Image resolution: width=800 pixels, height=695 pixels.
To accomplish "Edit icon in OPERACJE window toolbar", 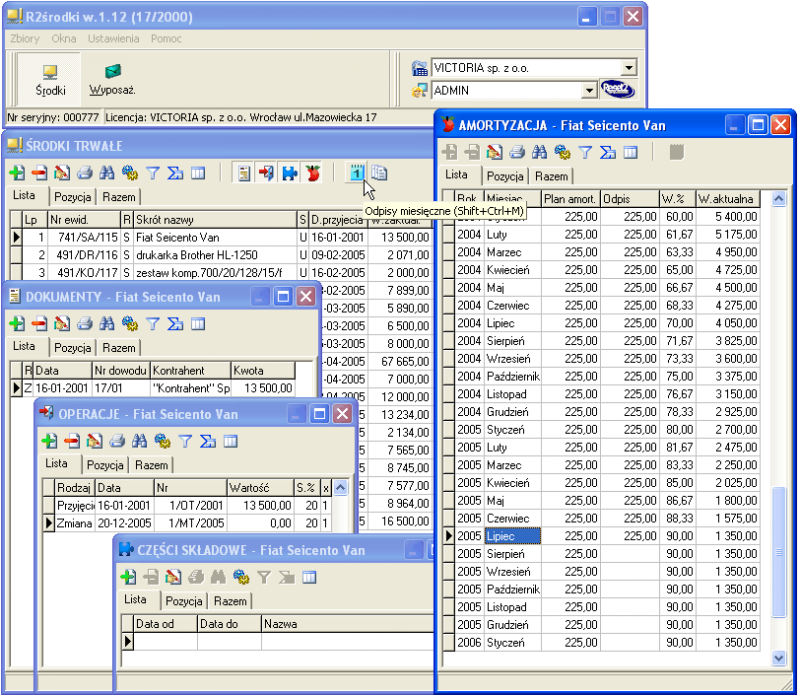I will coord(94,441).
